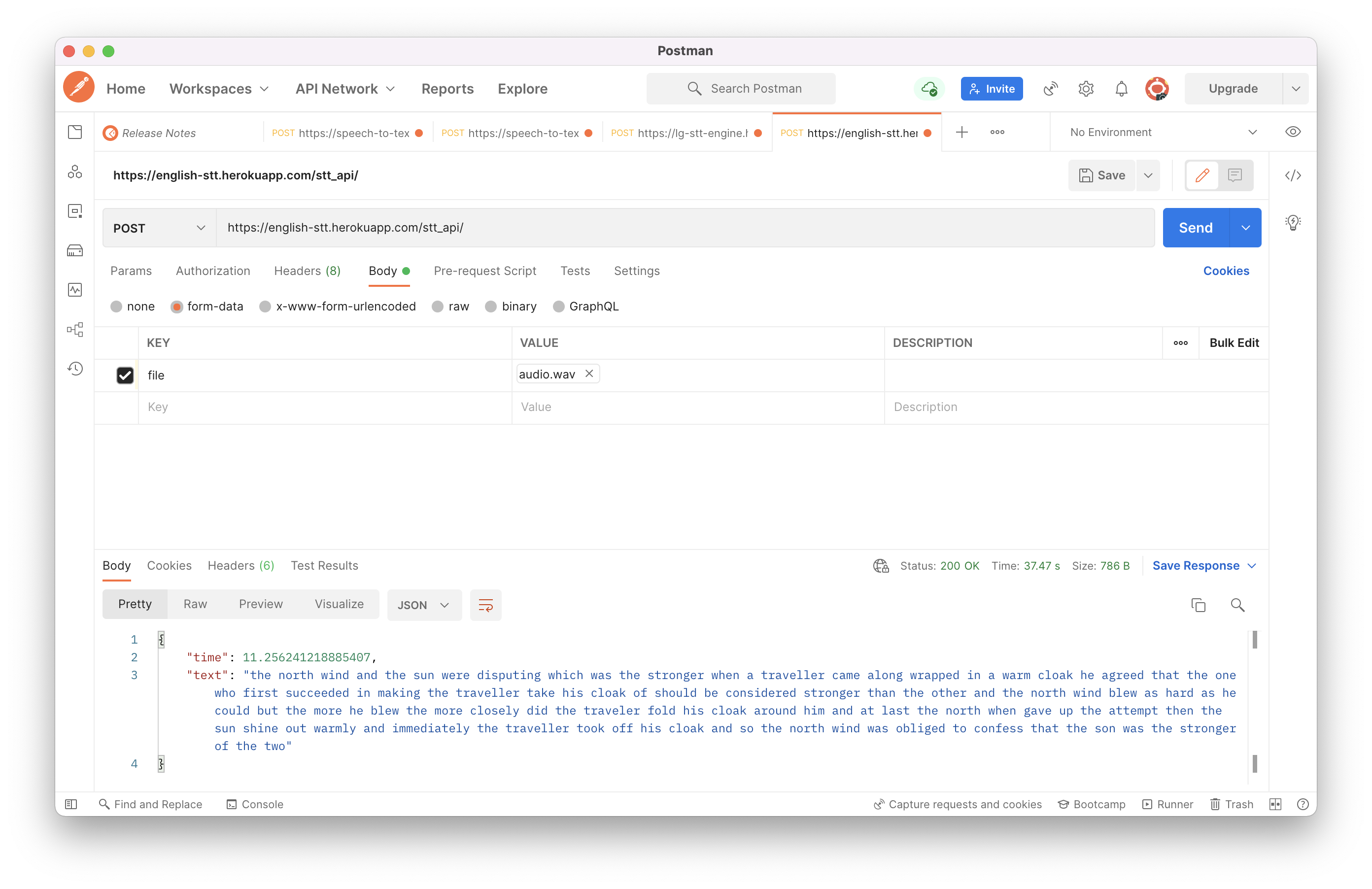1372x889 pixels.
Task: Open new tab with plus icon
Action: [961, 132]
